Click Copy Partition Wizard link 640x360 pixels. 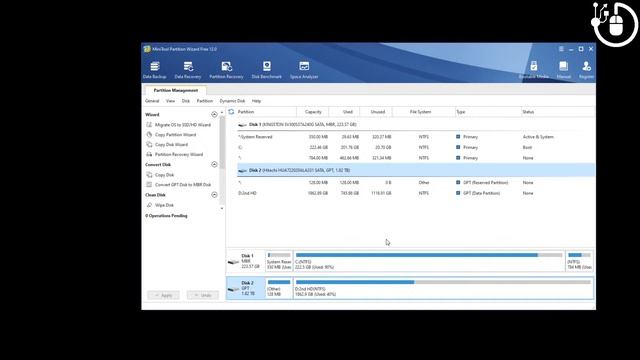click(176, 134)
